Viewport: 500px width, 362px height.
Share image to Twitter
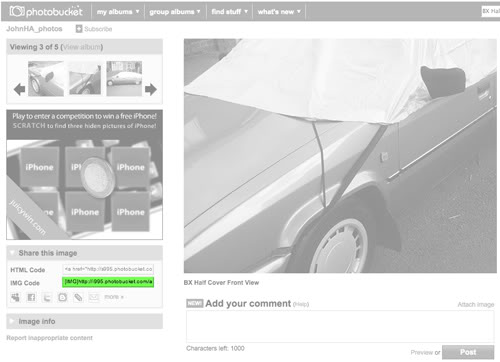pos(47,297)
